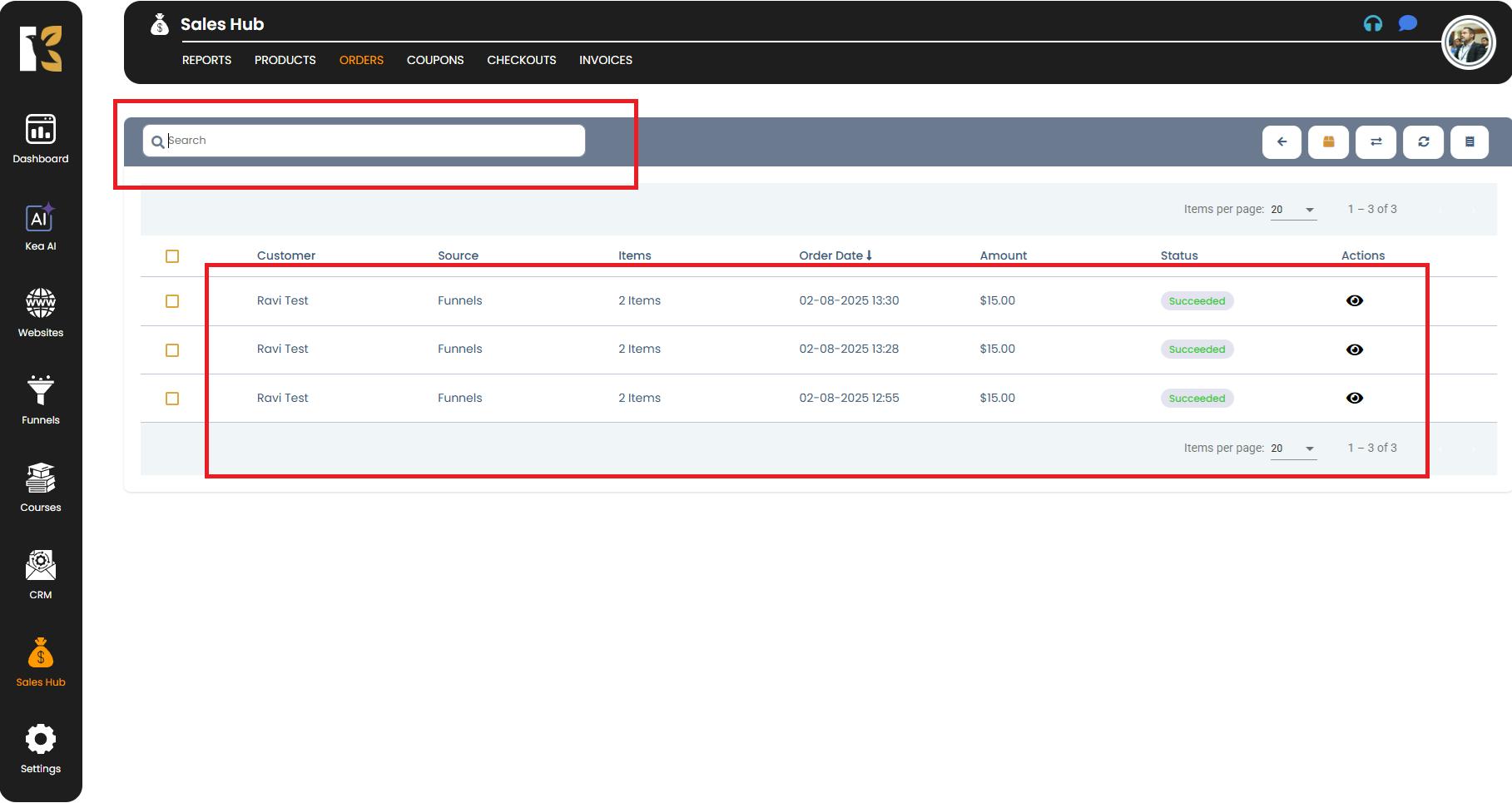1512x803 pixels.
Task: Open the chat bubble icon
Action: [1407, 23]
